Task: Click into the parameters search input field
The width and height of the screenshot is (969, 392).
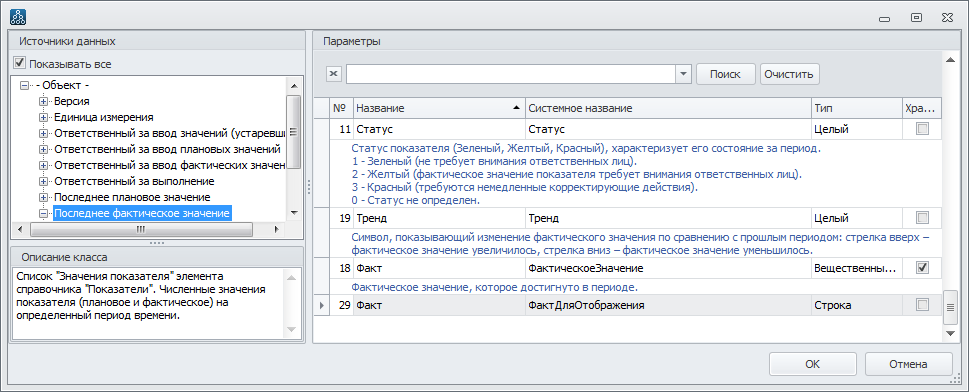Action: (x=511, y=74)
